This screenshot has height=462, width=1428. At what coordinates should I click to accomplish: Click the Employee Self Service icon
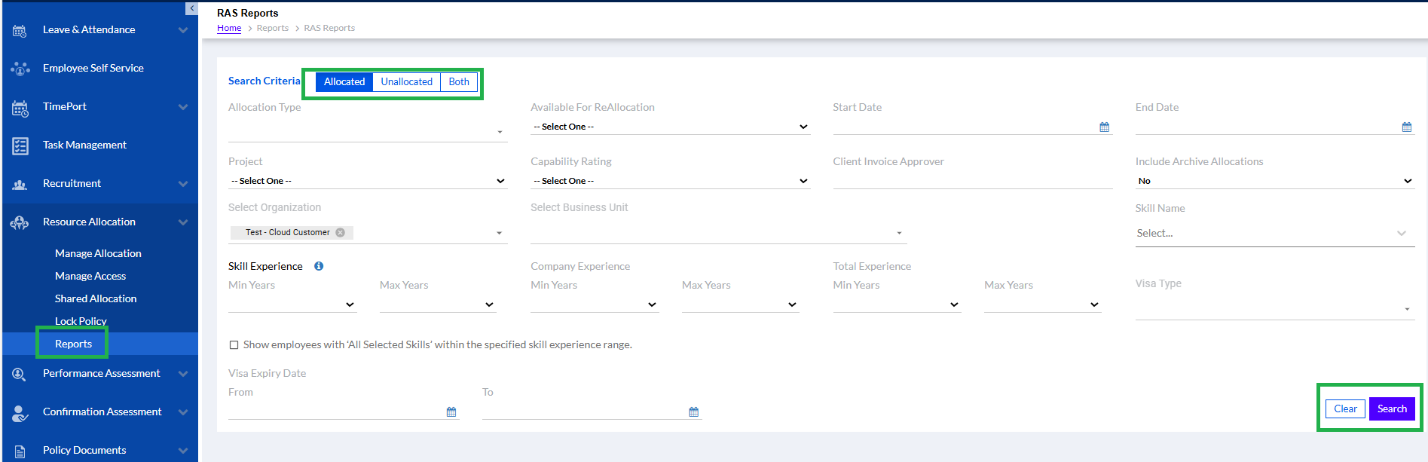tap(19, 68)
